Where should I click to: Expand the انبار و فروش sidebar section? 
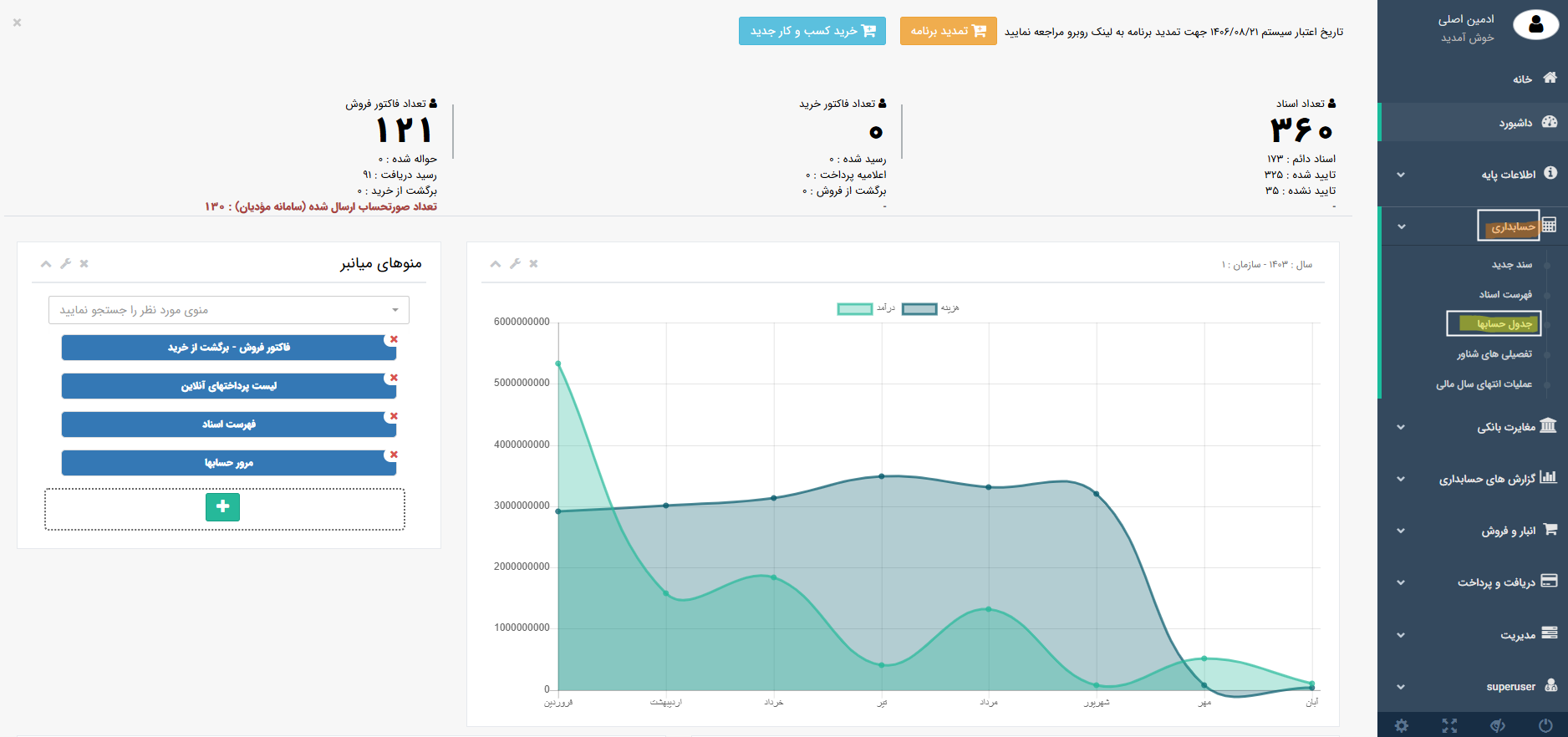click(x=1508, y=531)
